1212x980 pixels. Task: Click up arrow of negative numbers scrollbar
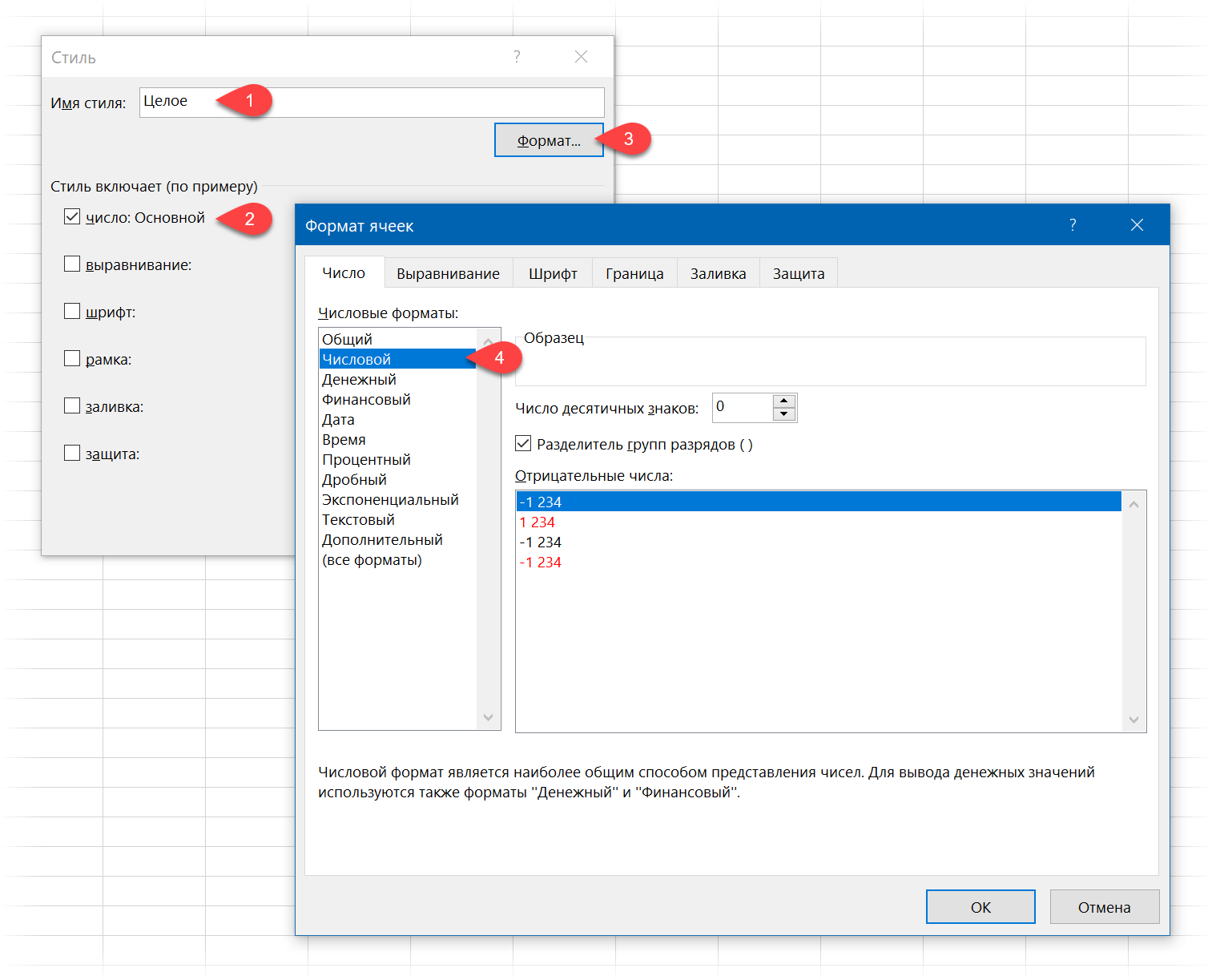click(x=1133, y=504)
